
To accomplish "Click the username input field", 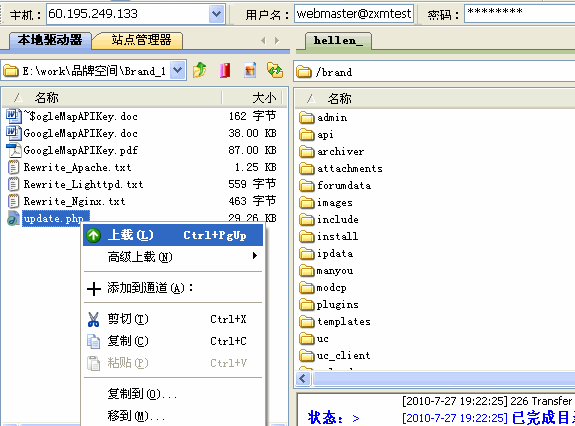I will (354, 14).
